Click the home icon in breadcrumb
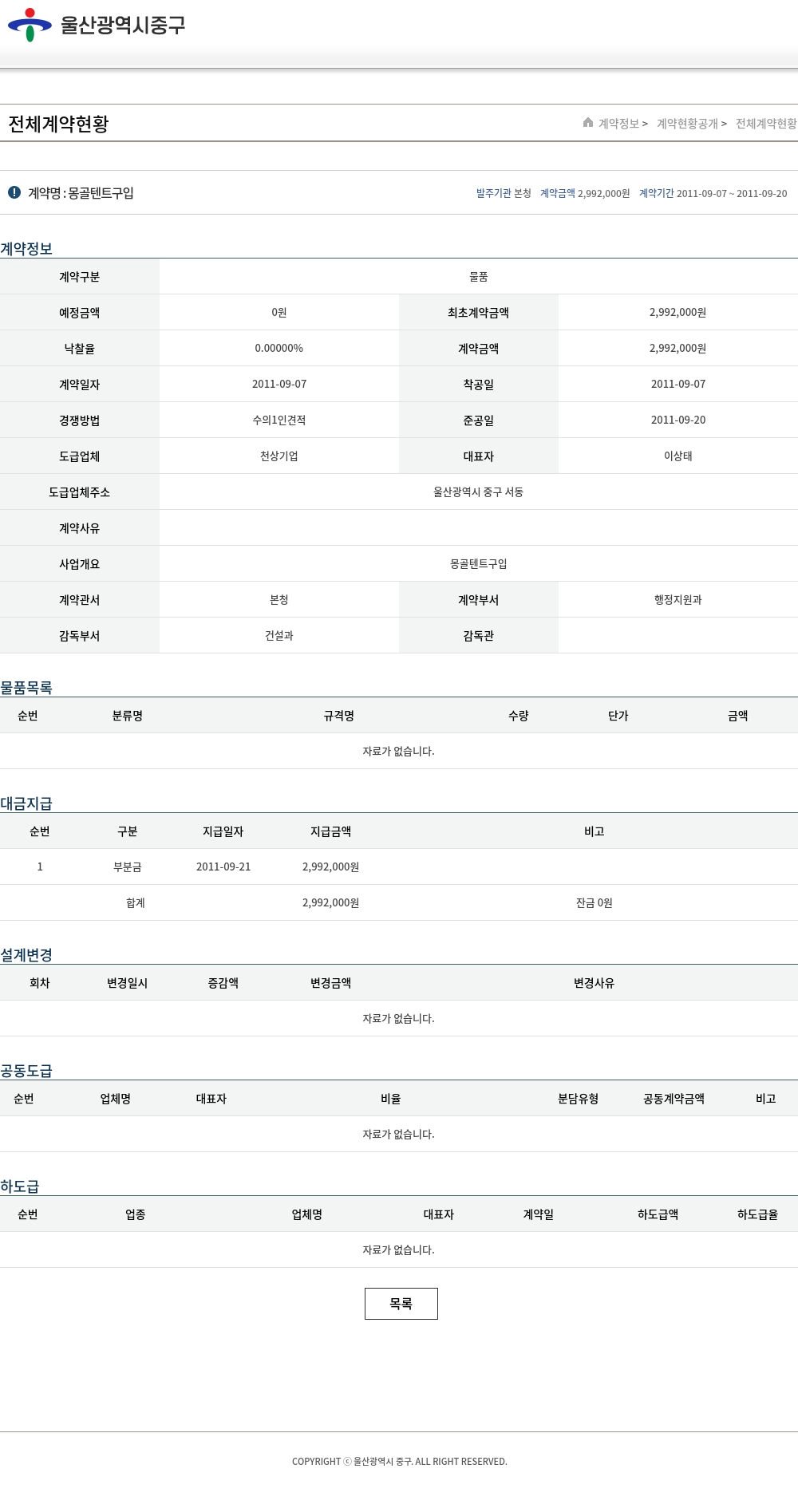 click(588, 122)
